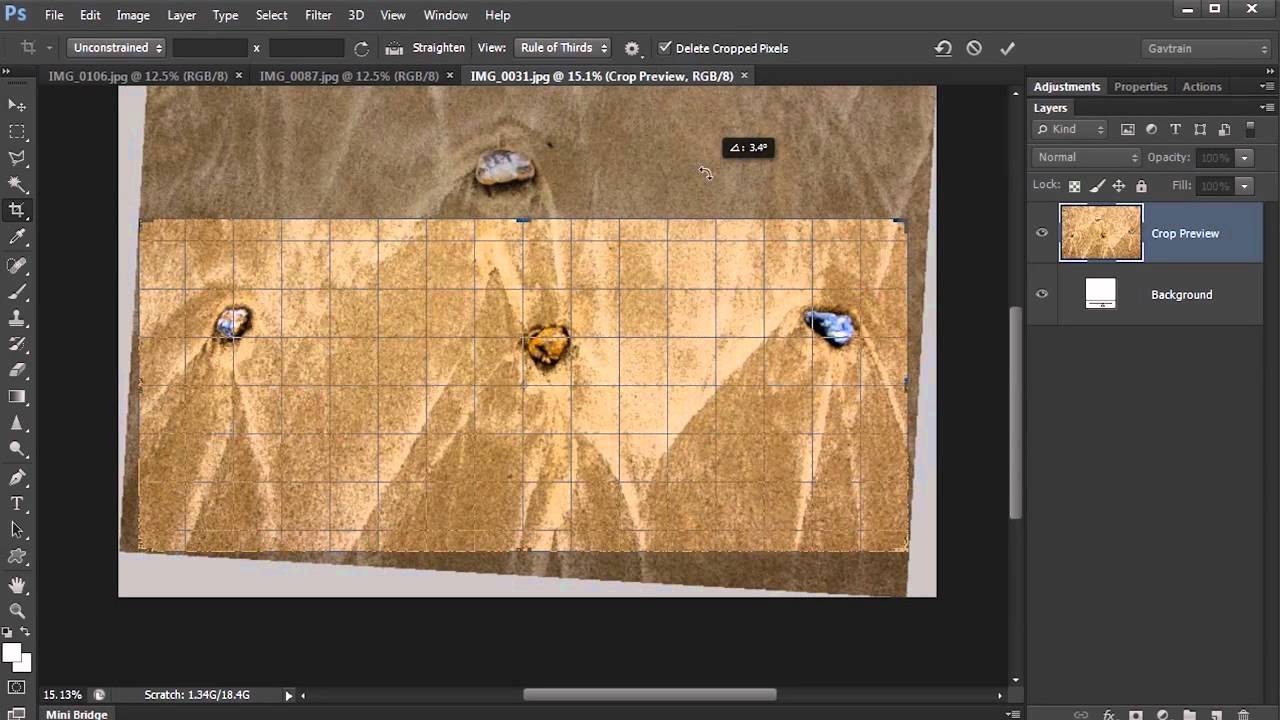Open the Image menu
1280x720 pixels.
133,15
